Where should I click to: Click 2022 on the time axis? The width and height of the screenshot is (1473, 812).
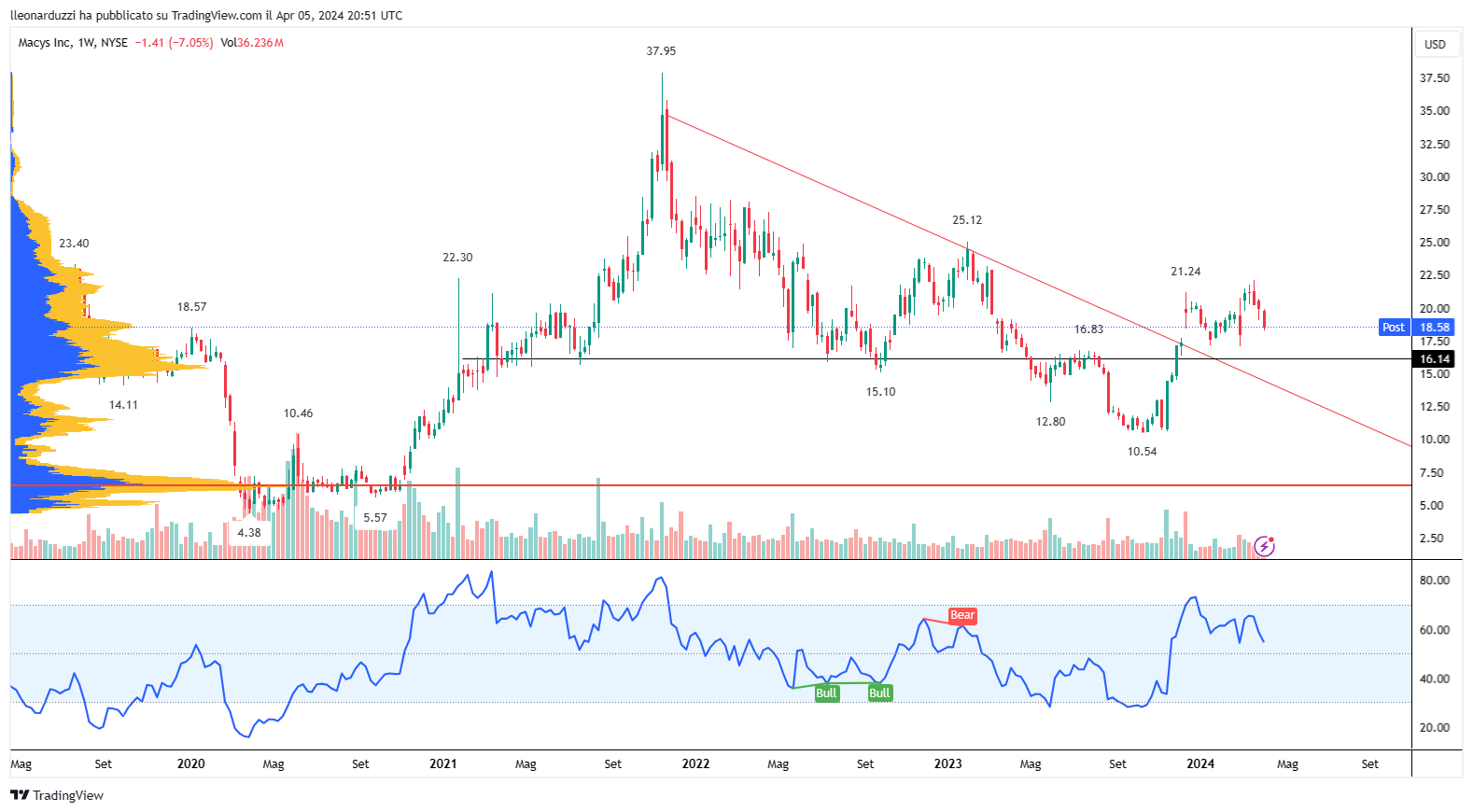pyautogui.click(x=695, y=763)
